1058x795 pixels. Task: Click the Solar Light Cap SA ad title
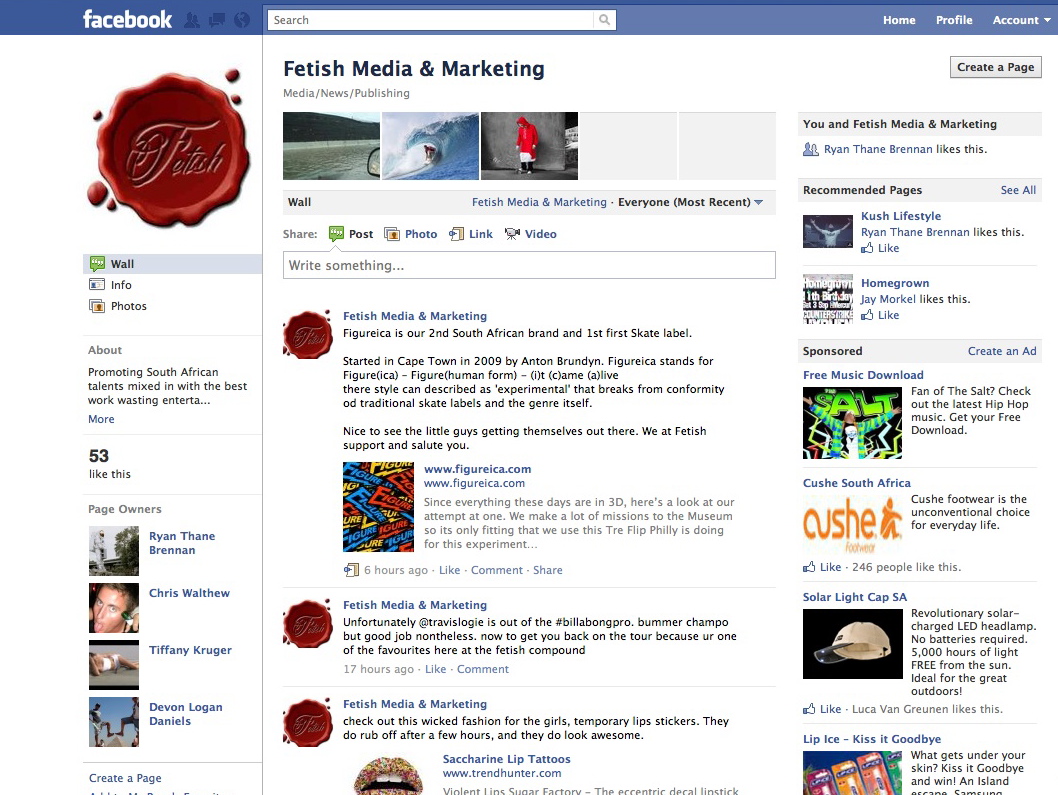(855, 597)
